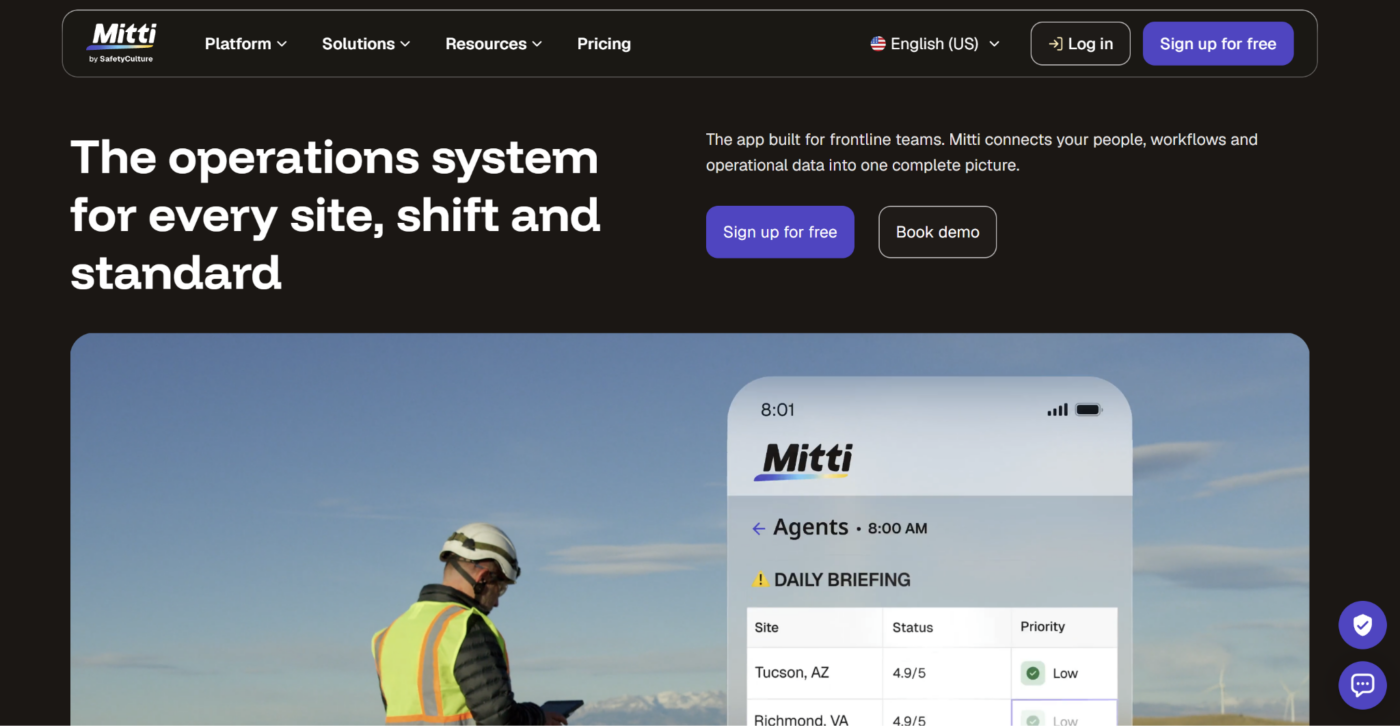Click the Low priority for Tucson
This screenshot has width=1400, height=726.
coord(1065,673)
